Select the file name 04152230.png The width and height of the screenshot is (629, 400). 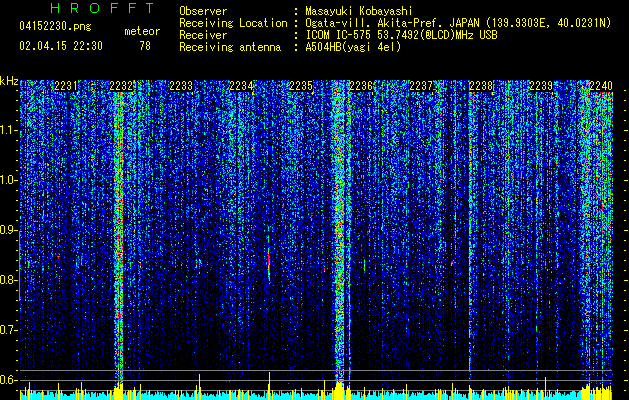coord(55,26)
